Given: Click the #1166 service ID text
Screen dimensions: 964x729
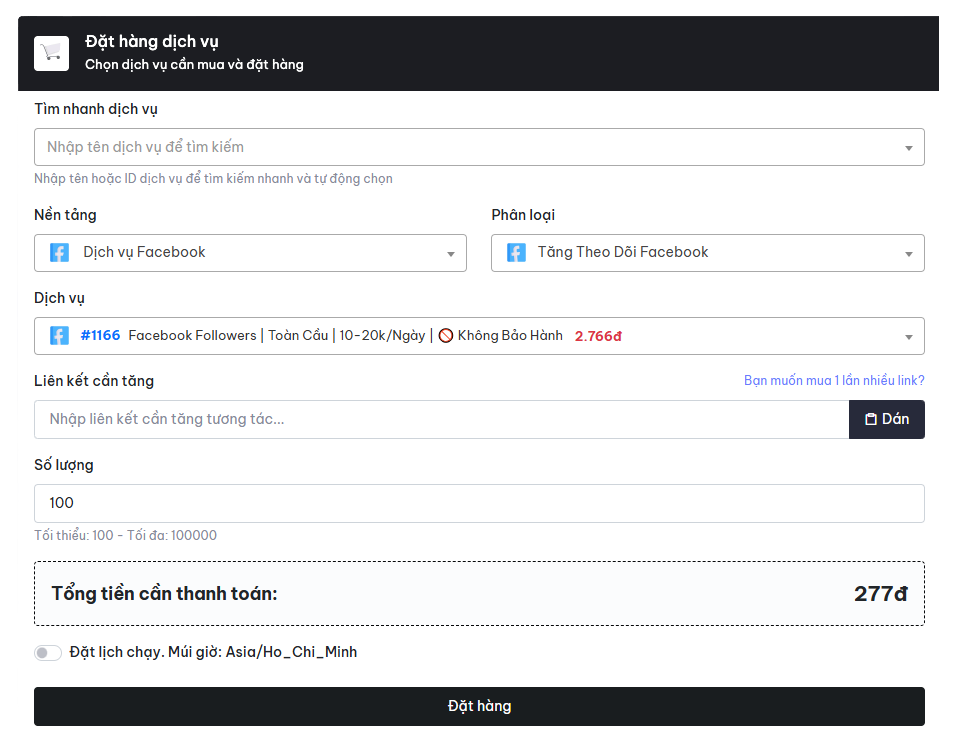Looking at the screenshot, I should click(x=100, y=336).
